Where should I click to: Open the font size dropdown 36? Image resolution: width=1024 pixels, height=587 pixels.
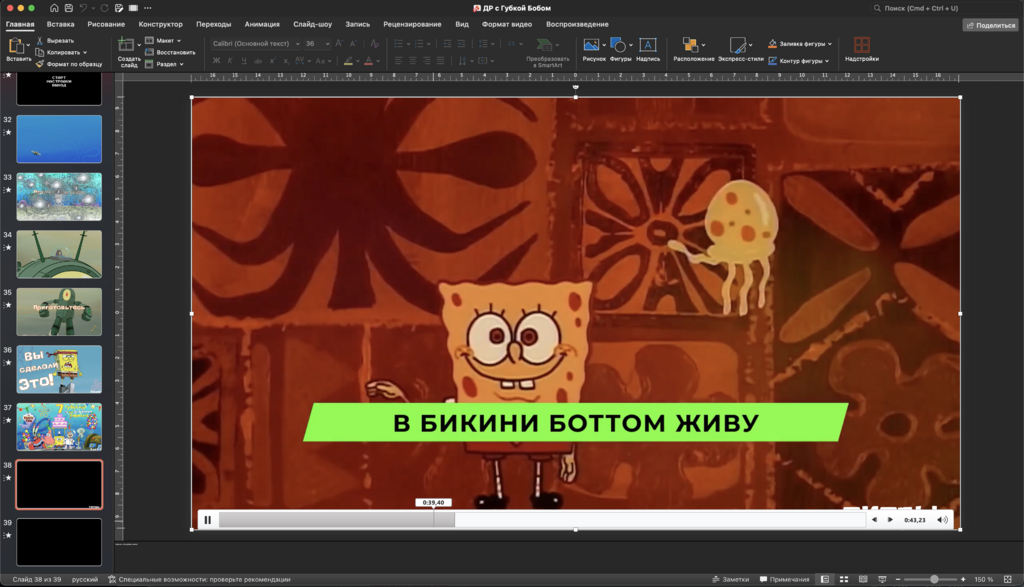point(327,44)
